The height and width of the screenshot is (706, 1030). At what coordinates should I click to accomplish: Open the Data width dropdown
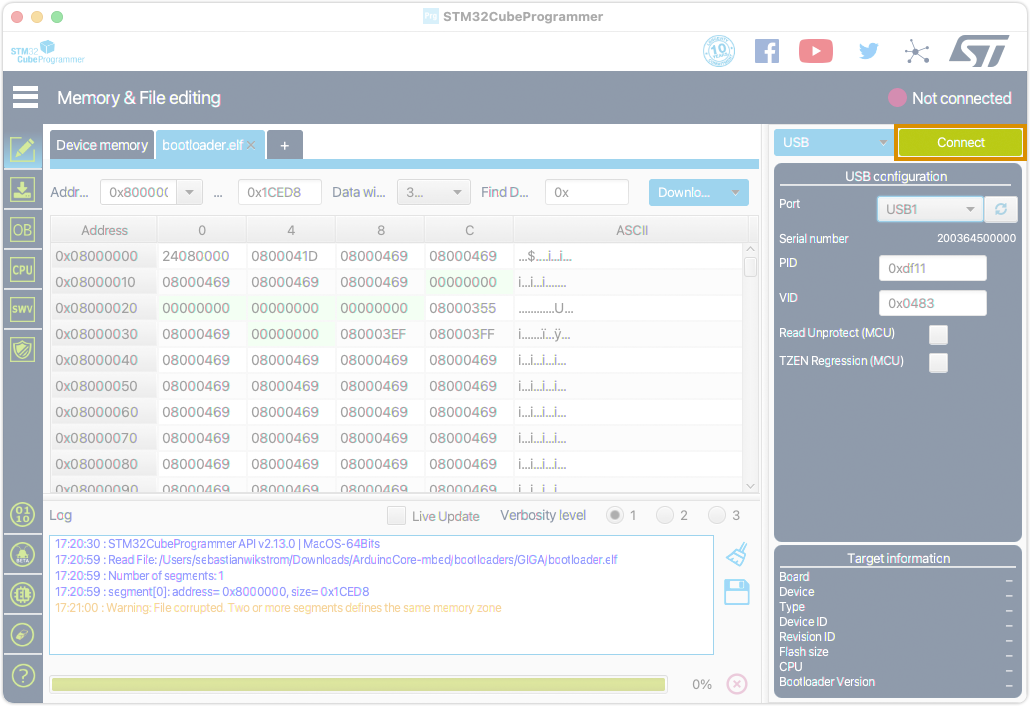coord(434,192)
